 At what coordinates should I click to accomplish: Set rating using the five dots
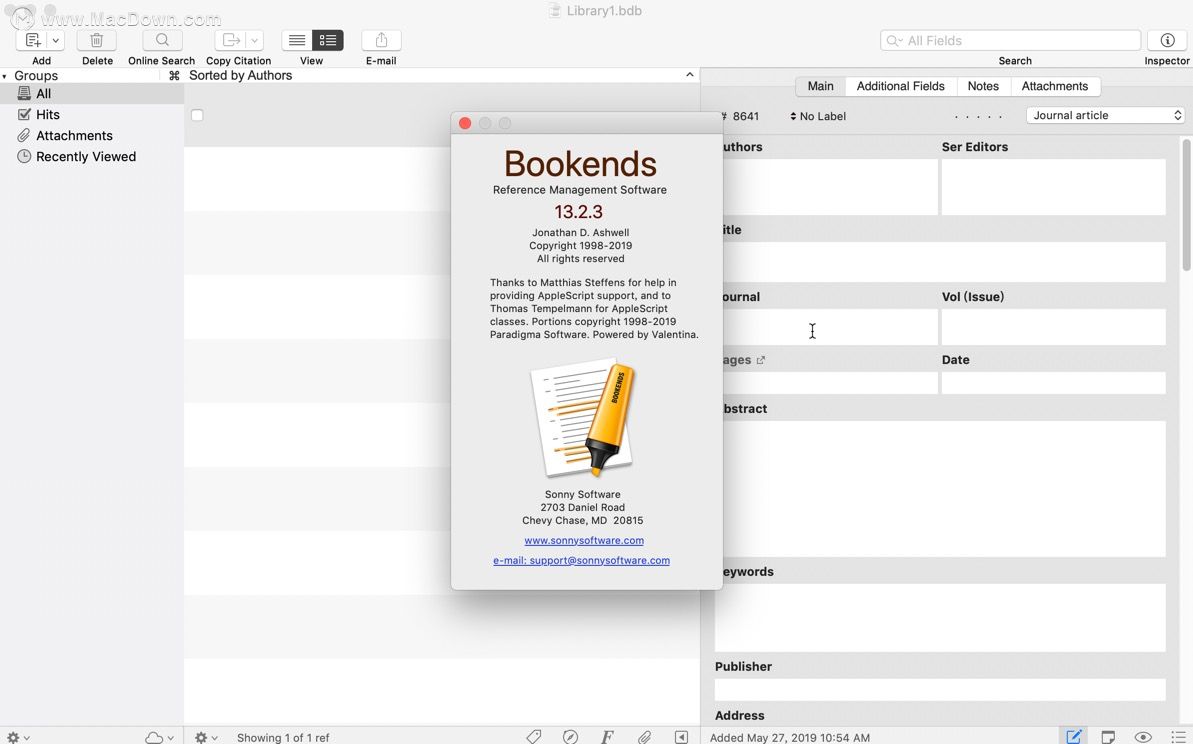click(x=978, y=116)
